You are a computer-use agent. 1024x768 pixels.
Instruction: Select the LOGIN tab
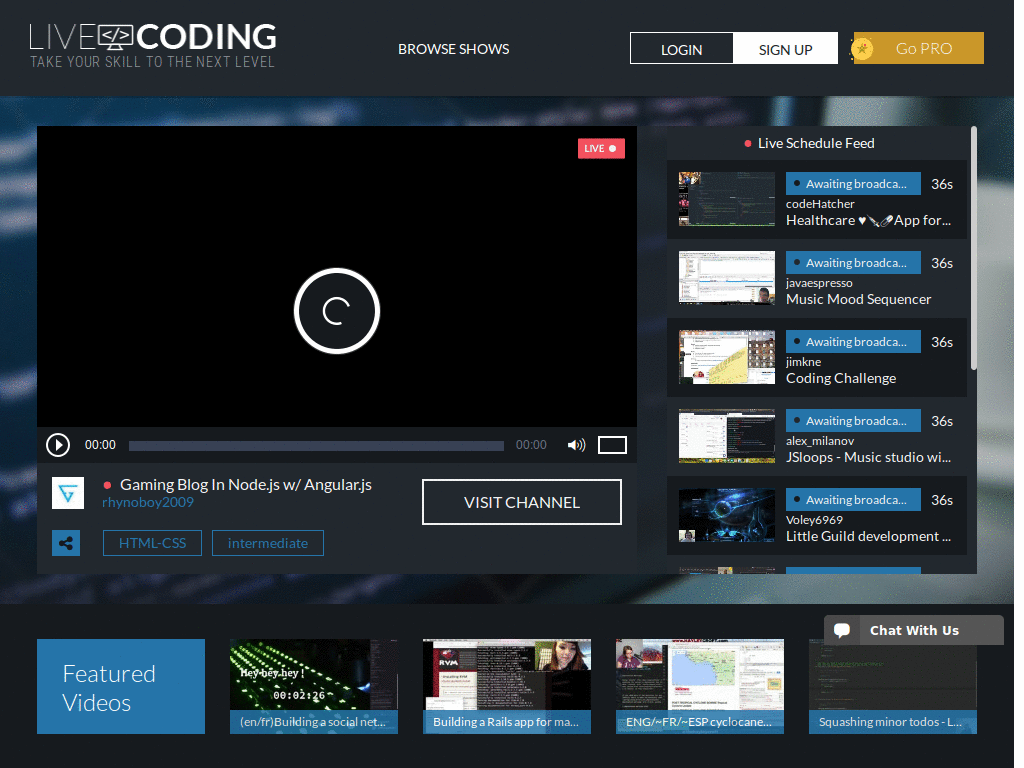(x=681, y=47)
